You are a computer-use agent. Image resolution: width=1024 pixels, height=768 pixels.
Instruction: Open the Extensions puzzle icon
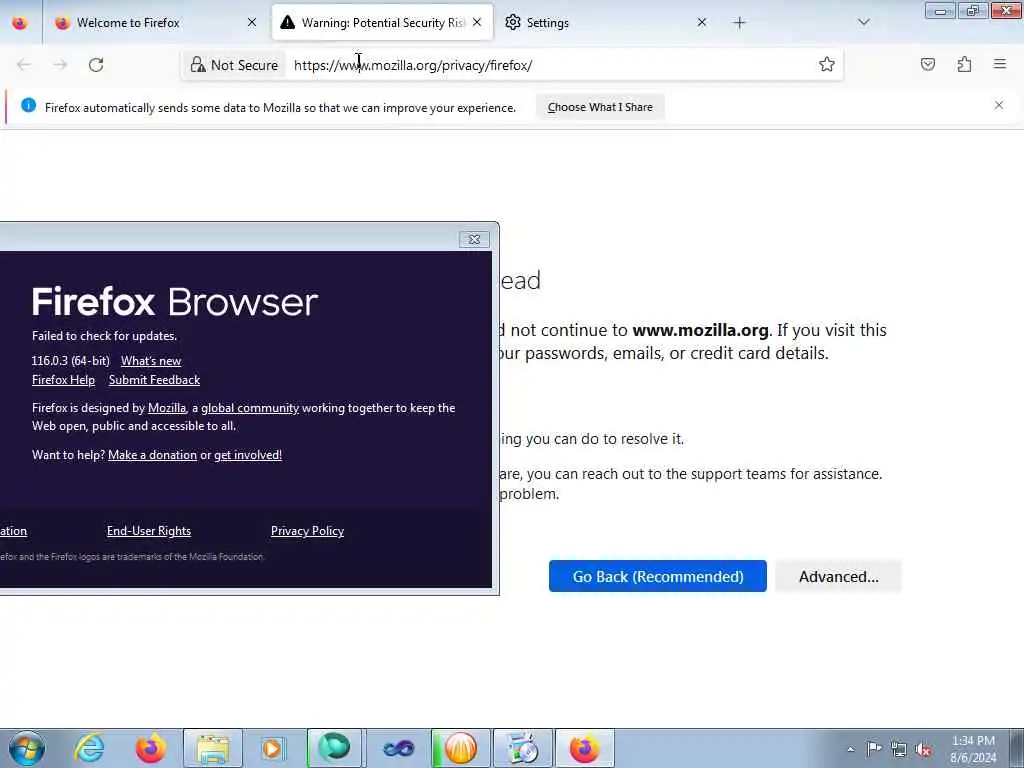964,64
